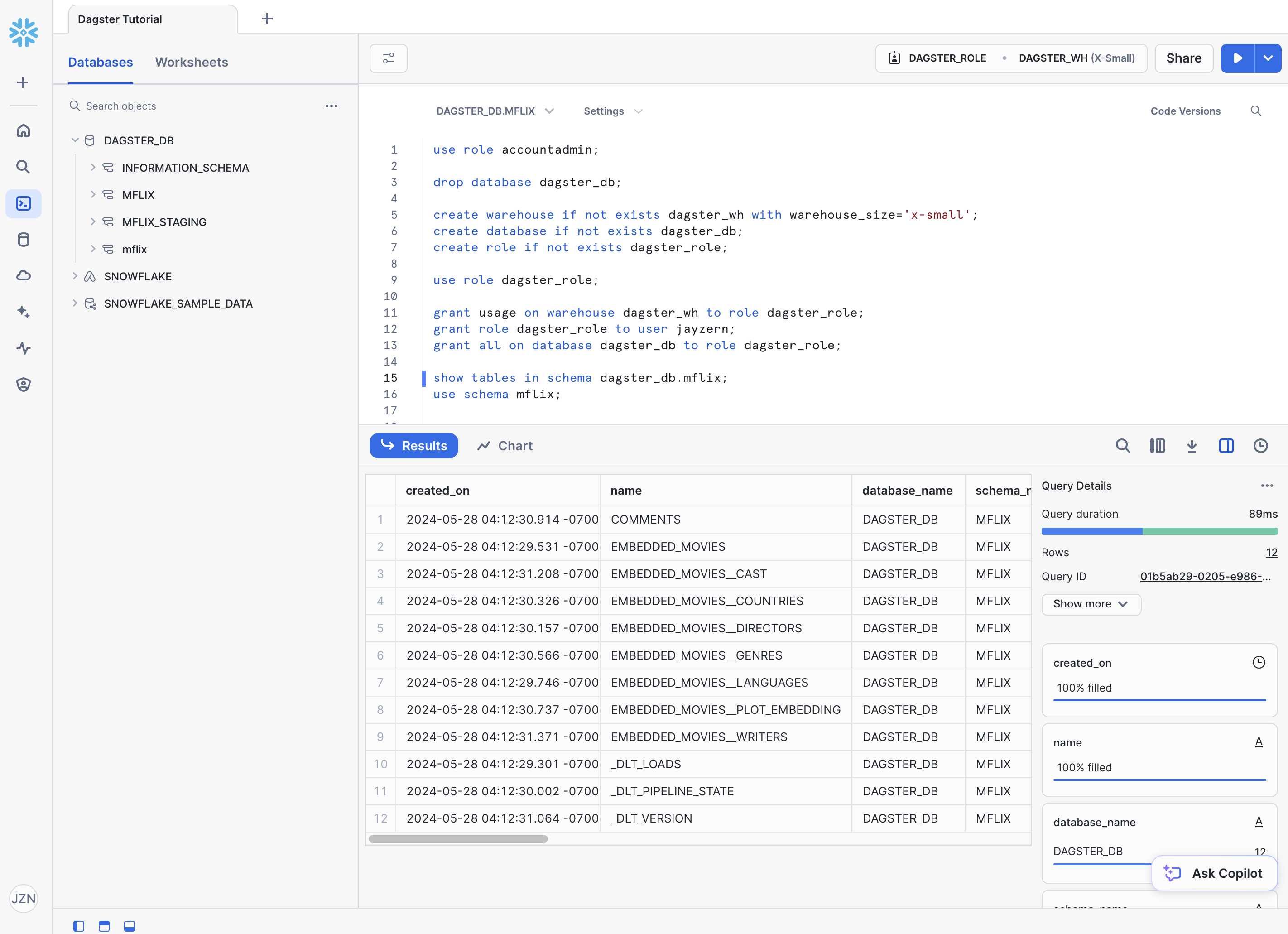
Task: Open the AI sparkle icon in sidebar
Action: (23, 312)
